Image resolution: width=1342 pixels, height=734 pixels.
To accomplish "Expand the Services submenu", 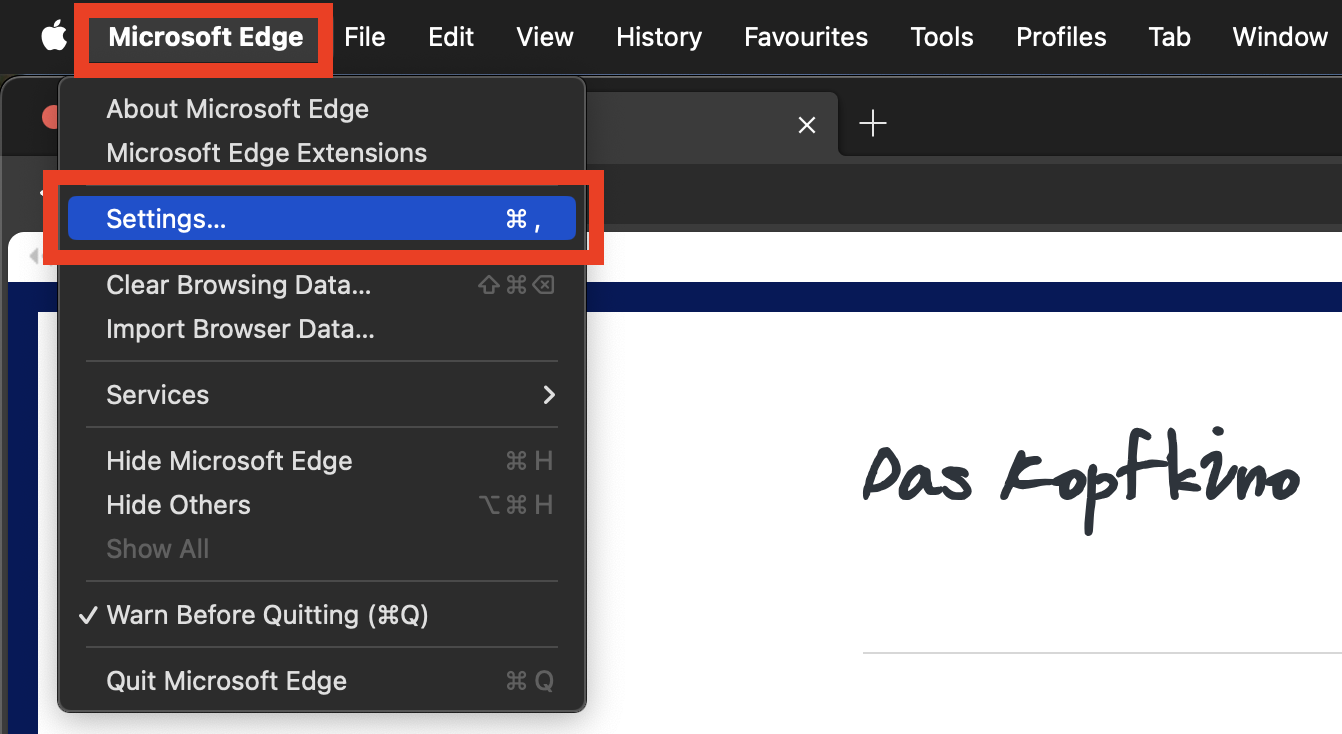I will tap(322, 395).
